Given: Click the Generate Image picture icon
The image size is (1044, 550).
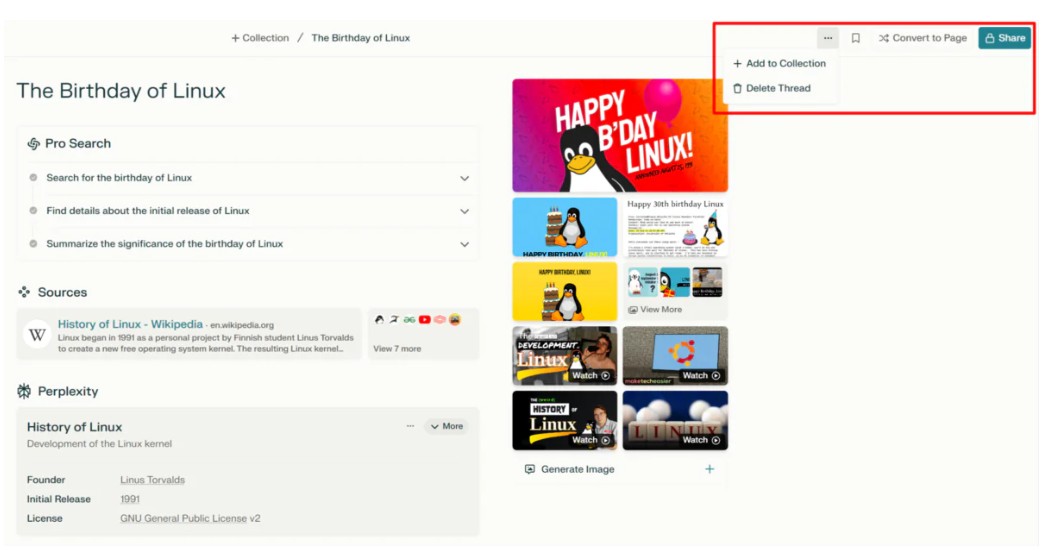Looking at the screenshot, I should tap(529, 469).
